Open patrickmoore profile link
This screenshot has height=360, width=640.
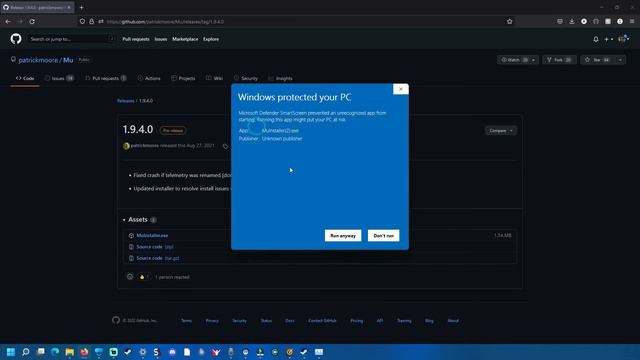[x=38, y=60]
